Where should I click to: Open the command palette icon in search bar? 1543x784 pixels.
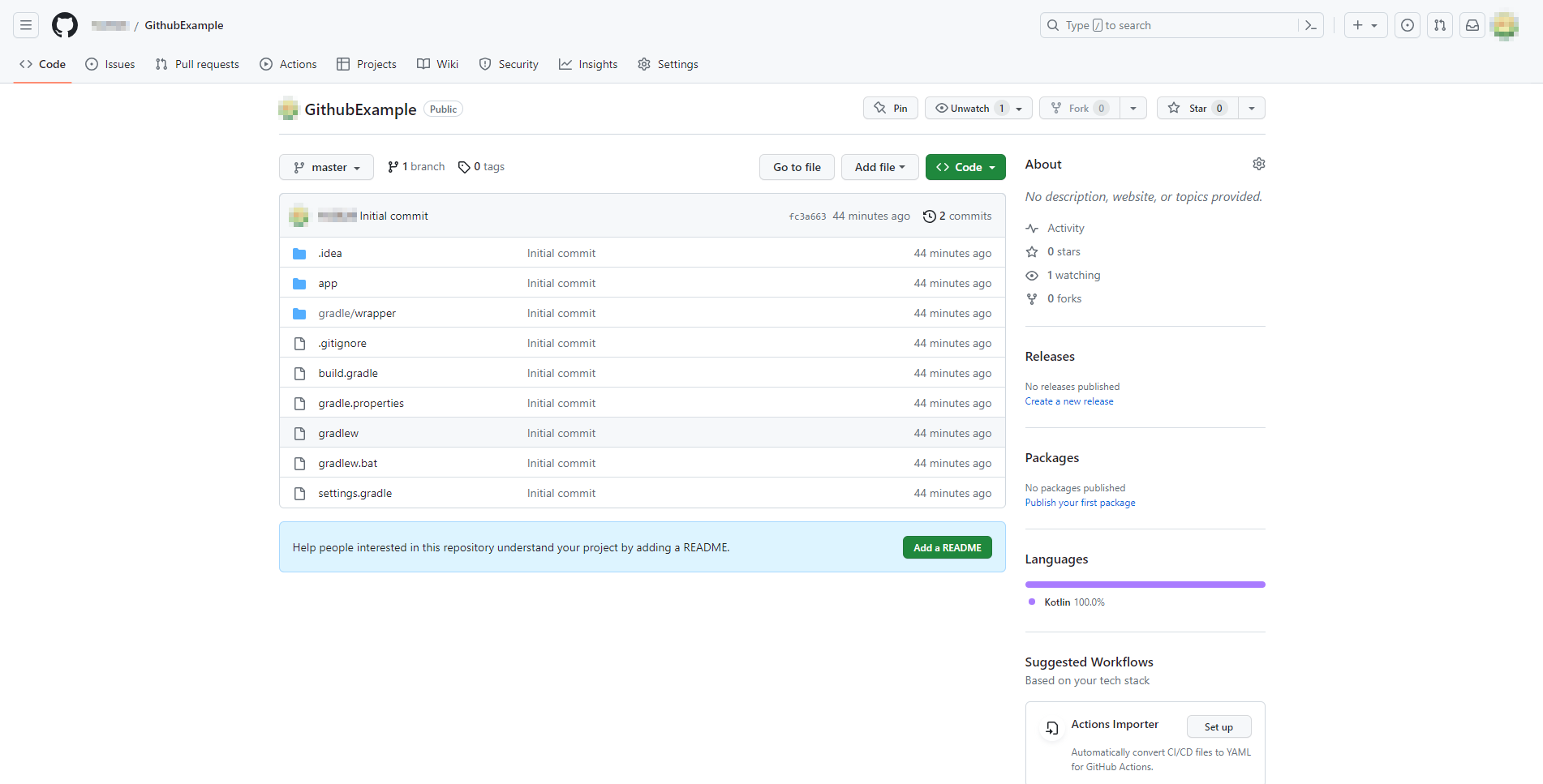pyautogui.click(x=1310, y=25)
